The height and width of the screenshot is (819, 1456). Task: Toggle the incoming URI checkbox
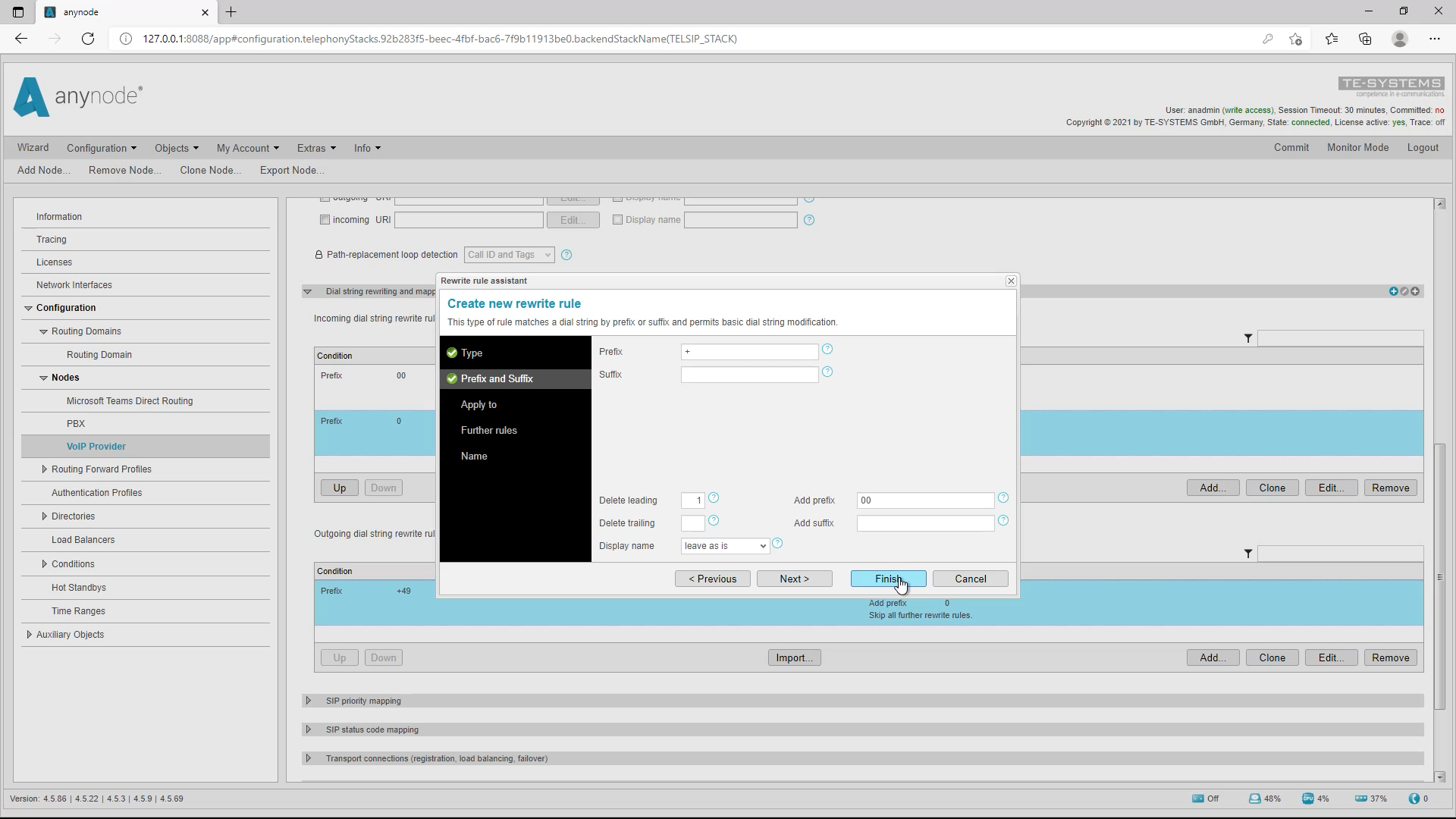coord(325,220)
